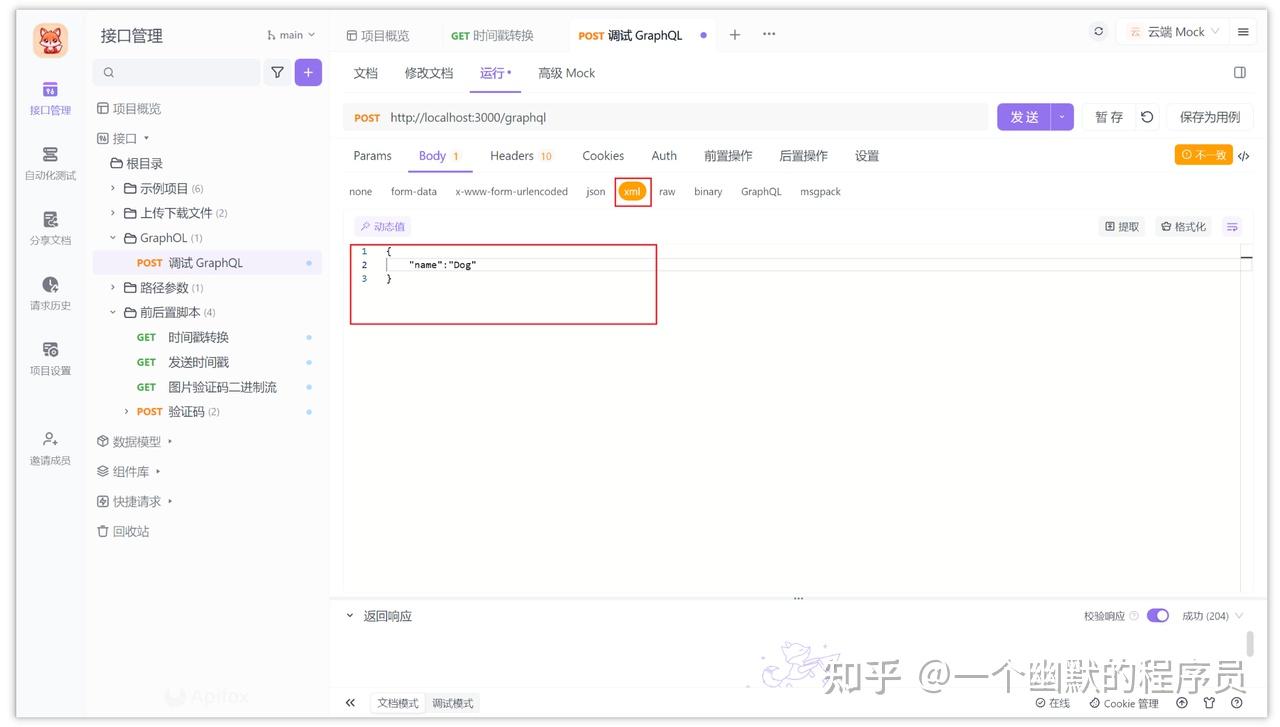Select the xml body type option
1280x727 pixels.
pyautogui.click(x=632, y=191)
